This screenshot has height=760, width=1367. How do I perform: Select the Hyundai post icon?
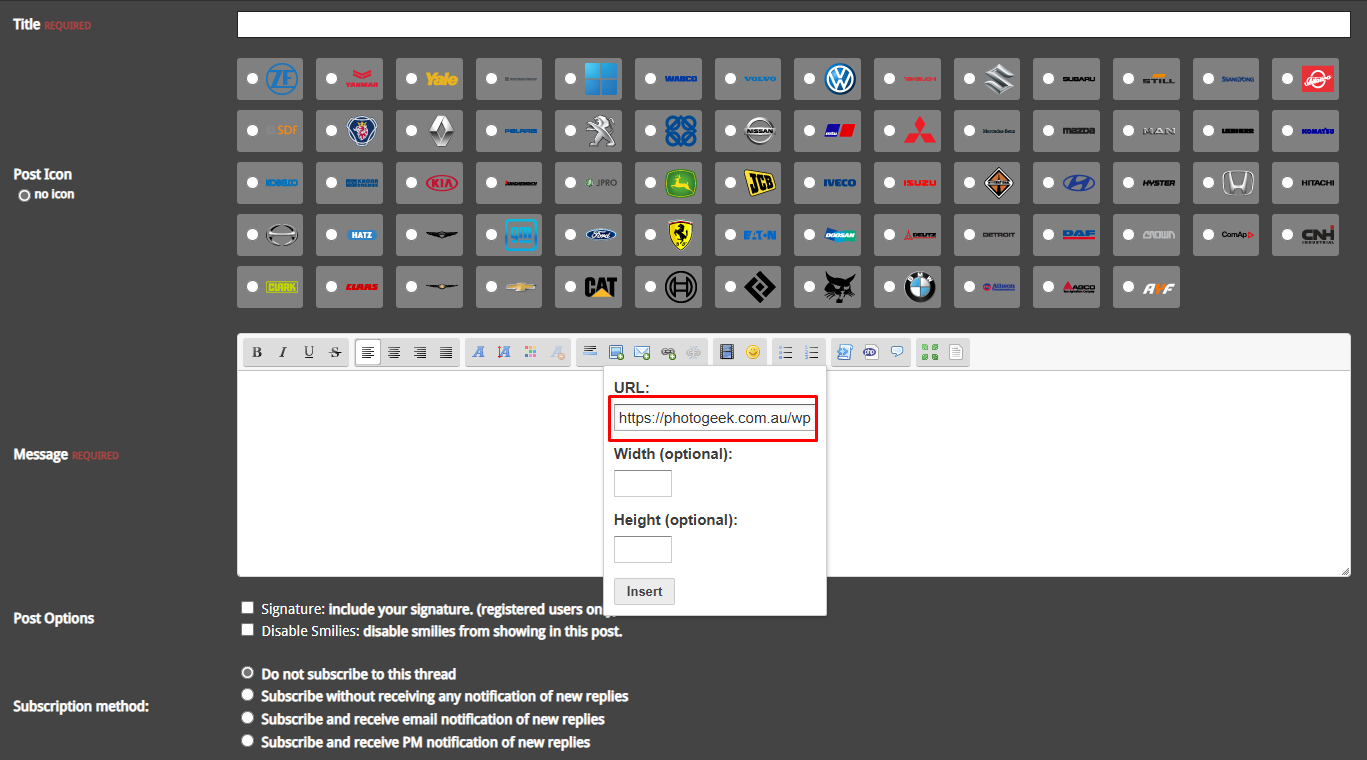click(x=1049, y=183)
